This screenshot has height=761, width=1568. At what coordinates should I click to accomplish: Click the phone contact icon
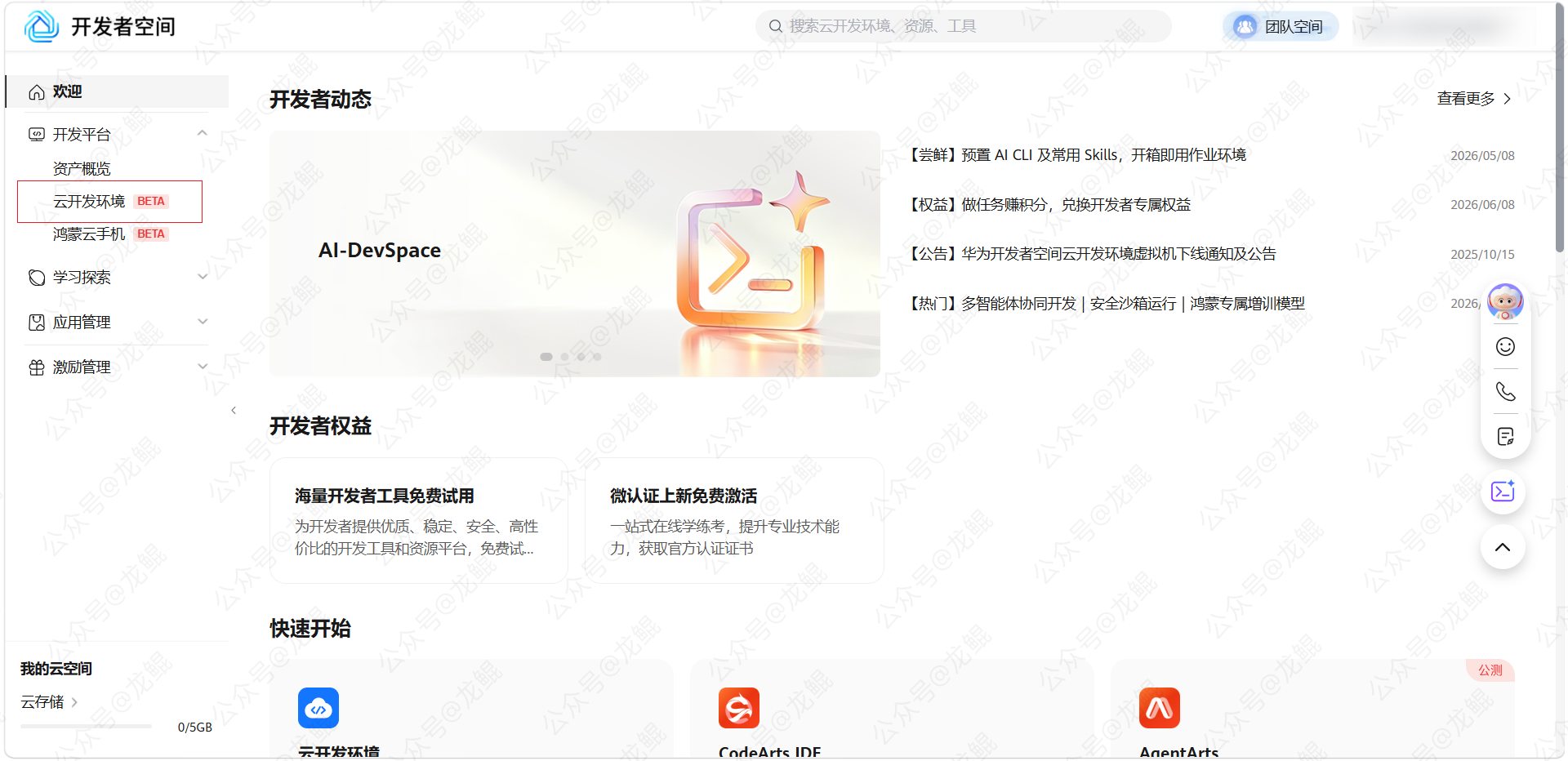1505,392
